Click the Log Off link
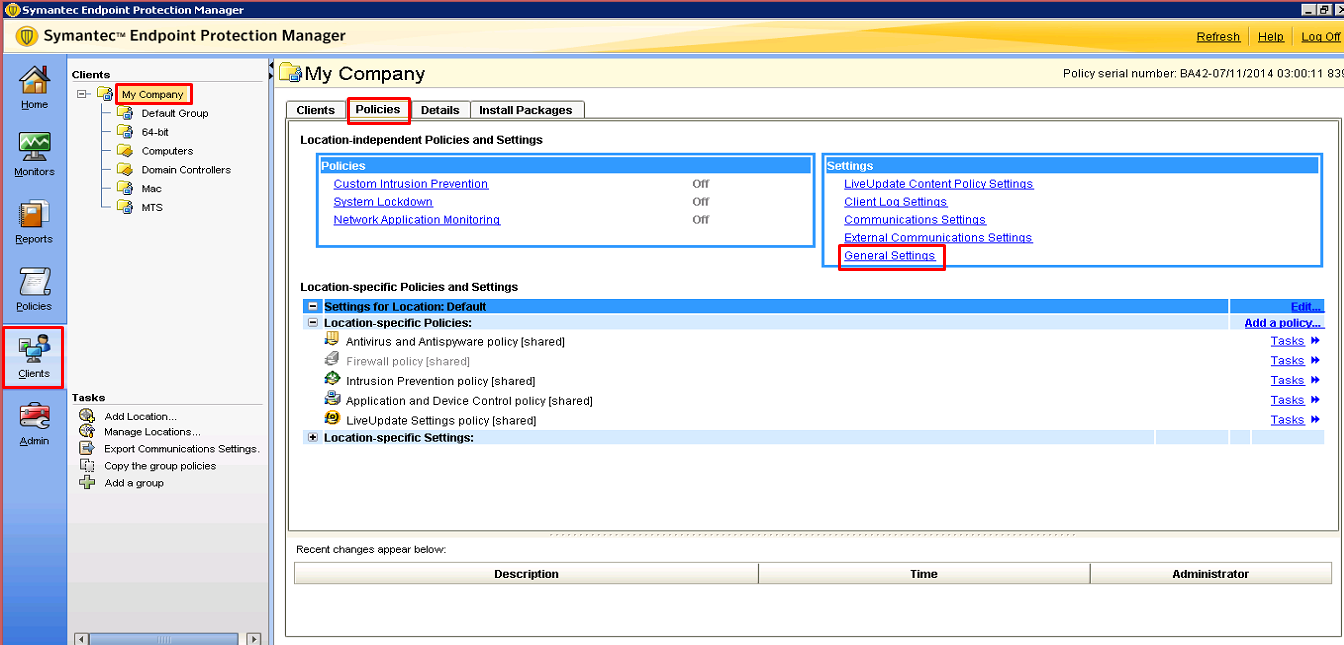This screenshot has width=1344, height=645. 1320,37
